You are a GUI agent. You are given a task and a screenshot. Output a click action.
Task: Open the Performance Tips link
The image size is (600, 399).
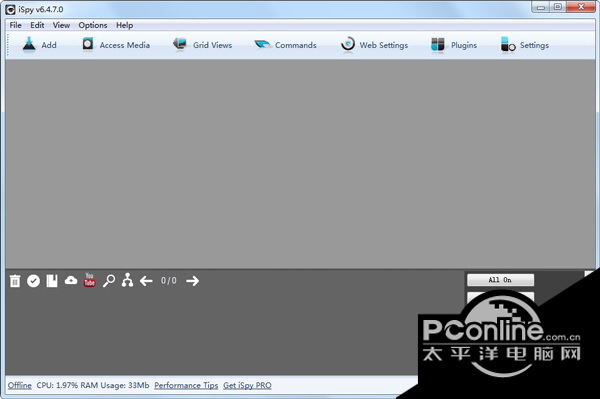tap(186, 385)
